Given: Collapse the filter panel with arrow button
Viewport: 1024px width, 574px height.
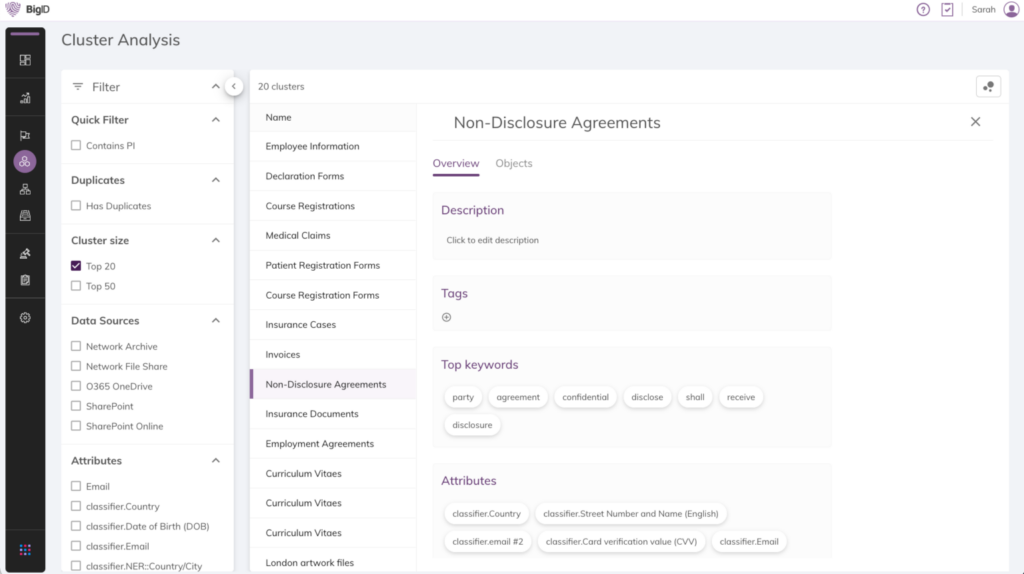Looking at the screenshot, I should [x=233, y=87].
